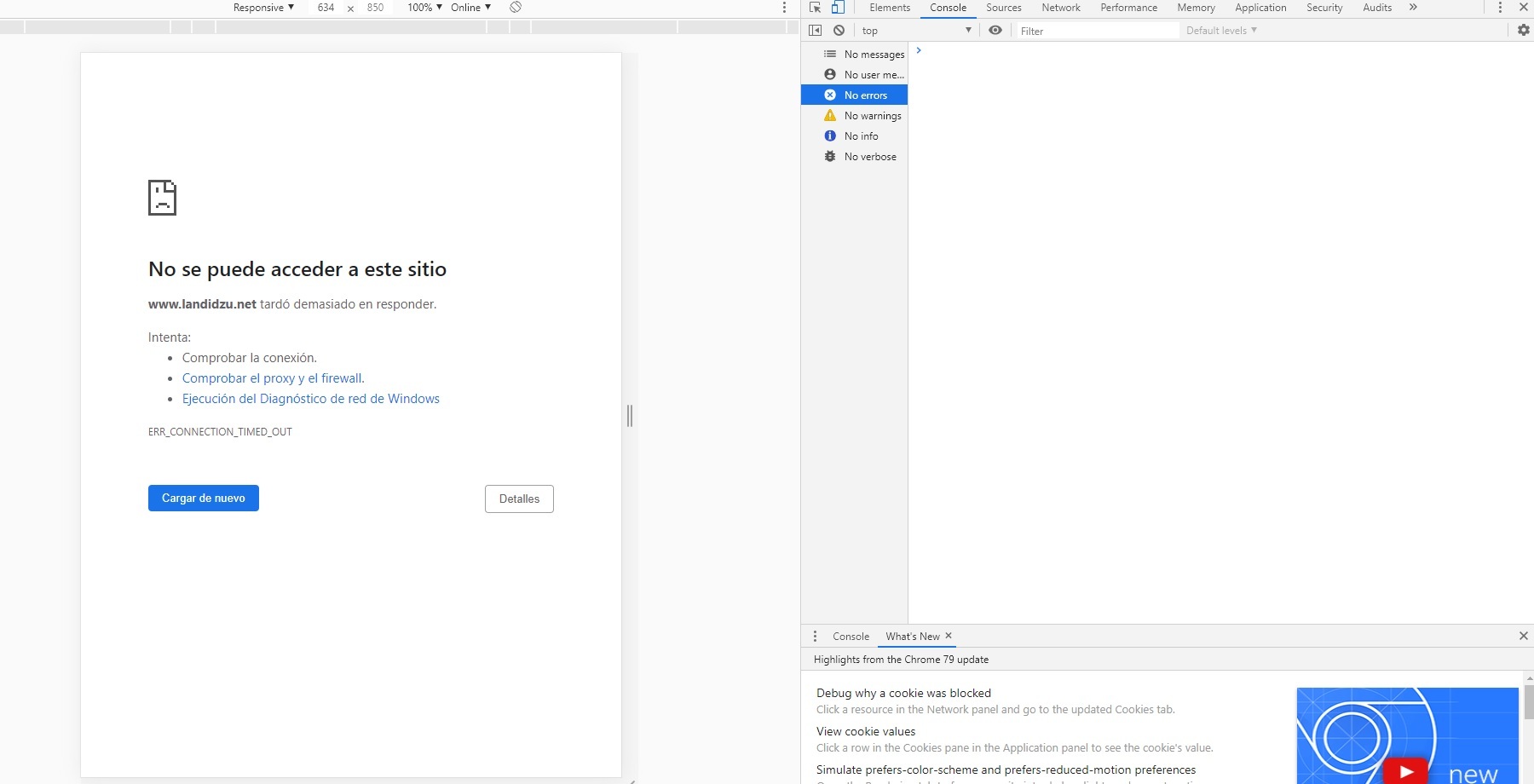Open the 100% zoom dropdown

click(424, 8)
